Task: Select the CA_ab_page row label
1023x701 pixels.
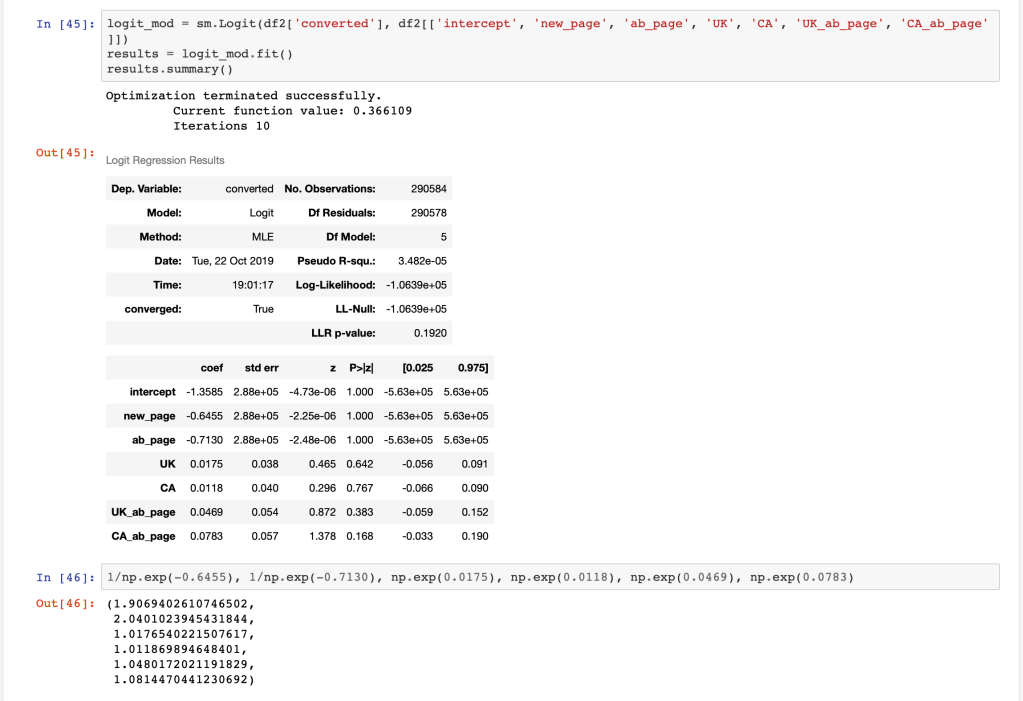Action: pyautogui.click(x=142, y=536)
